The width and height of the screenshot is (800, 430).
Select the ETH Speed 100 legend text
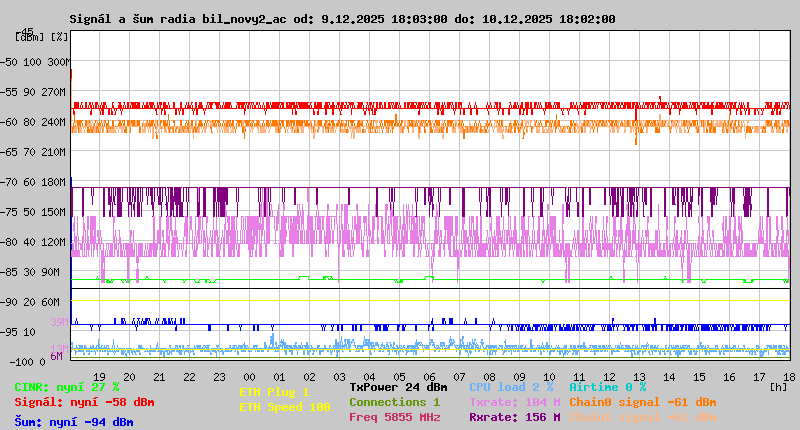284,407
